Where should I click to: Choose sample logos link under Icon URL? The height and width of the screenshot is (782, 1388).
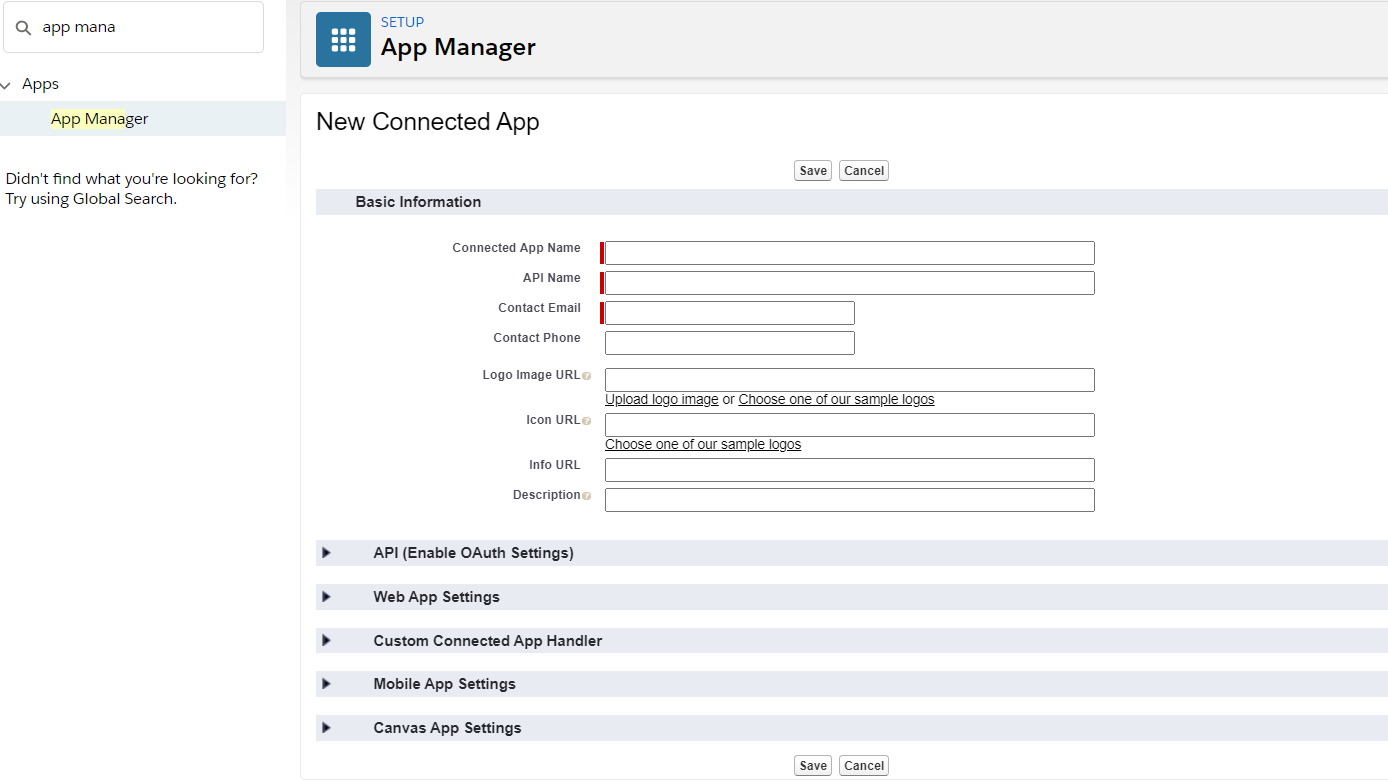[x=703, y=445]
